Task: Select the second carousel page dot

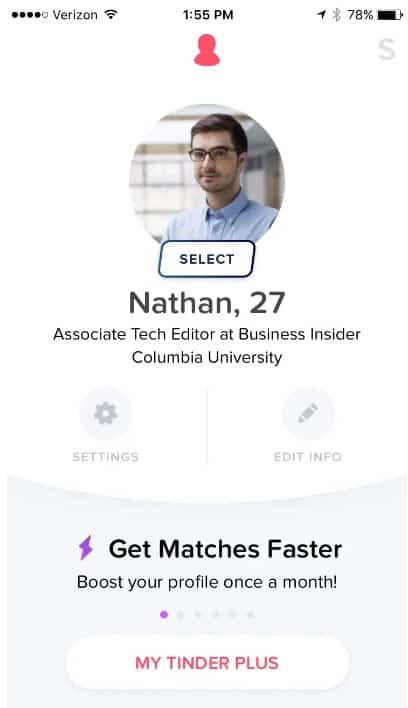Action: click(181, 614)
